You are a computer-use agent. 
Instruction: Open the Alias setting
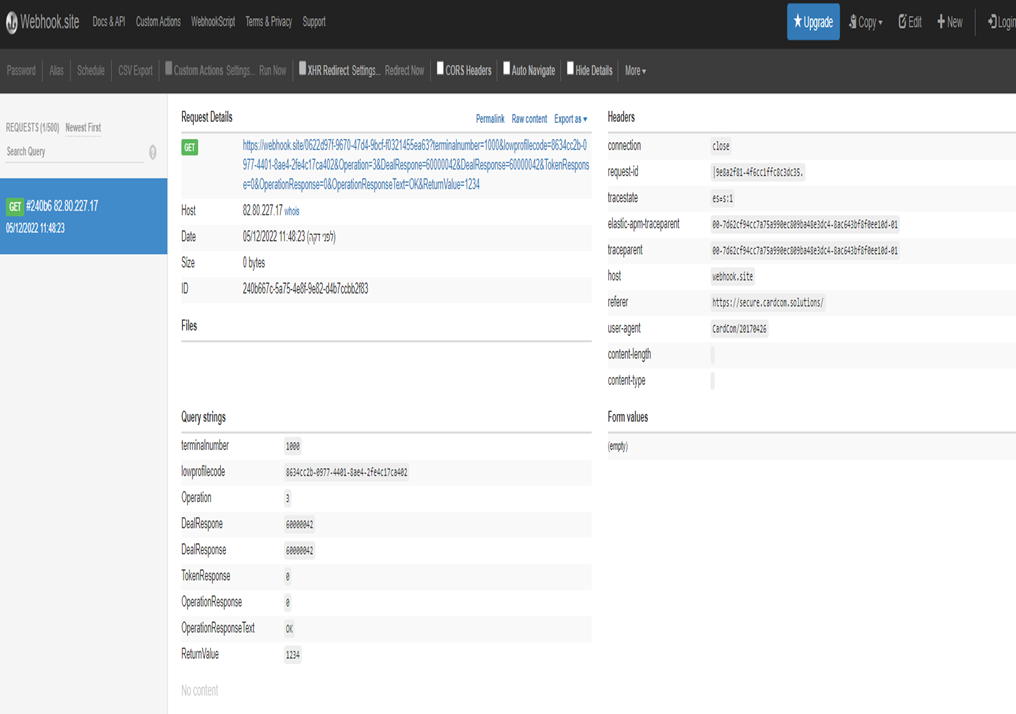[56, 70]
